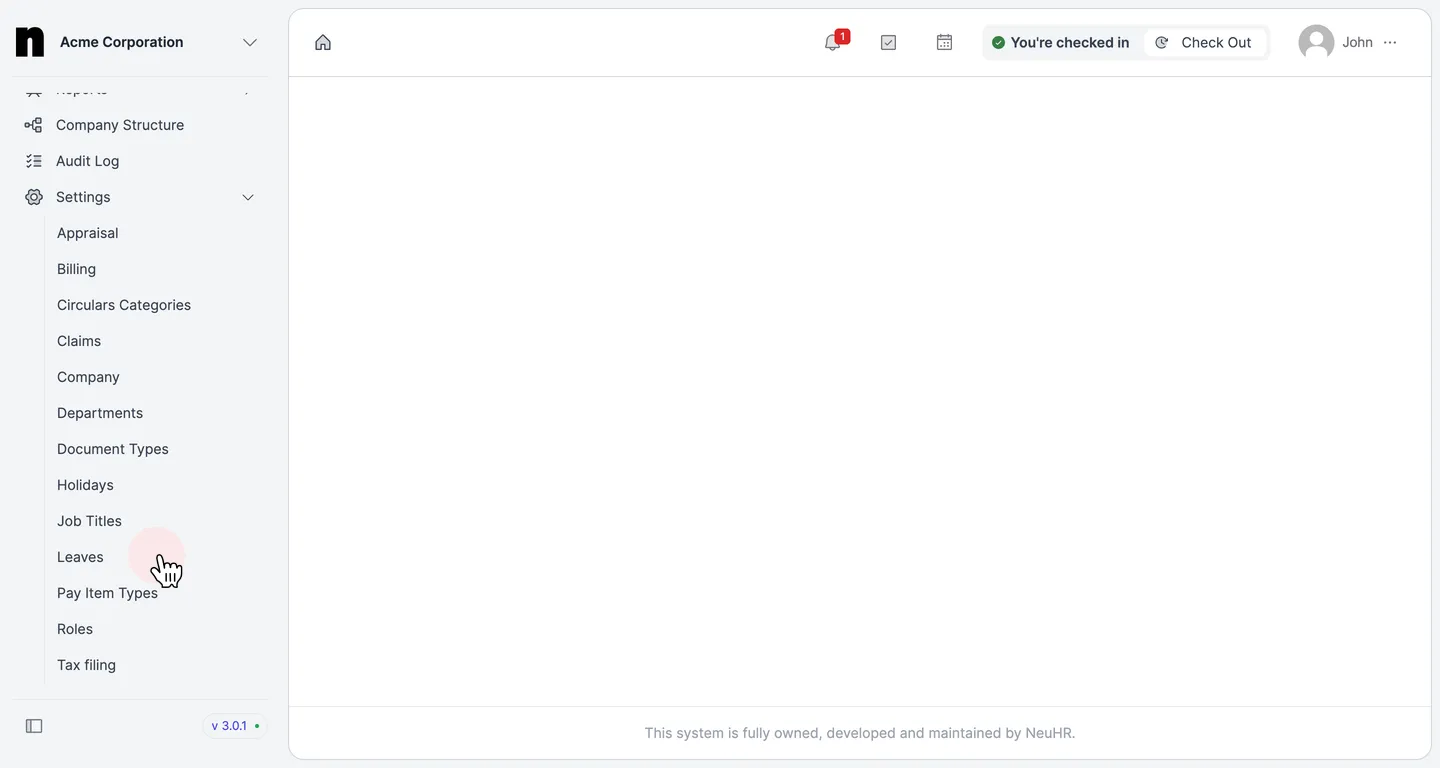Screen dimensions: 1440x768
Task: Toggle the sidebar collapse icon
Action: tap(34, 726)
